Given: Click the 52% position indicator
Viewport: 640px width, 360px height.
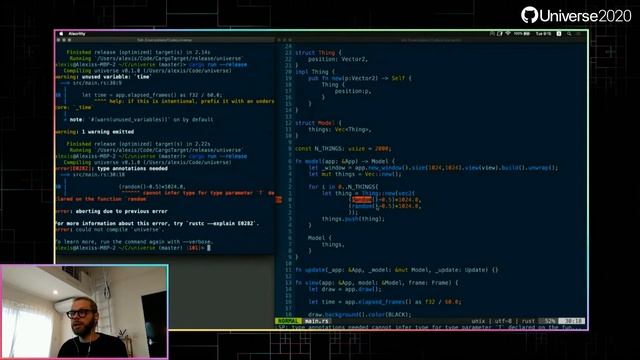Looking at the screenshot, I should click(x=550, y=321).
